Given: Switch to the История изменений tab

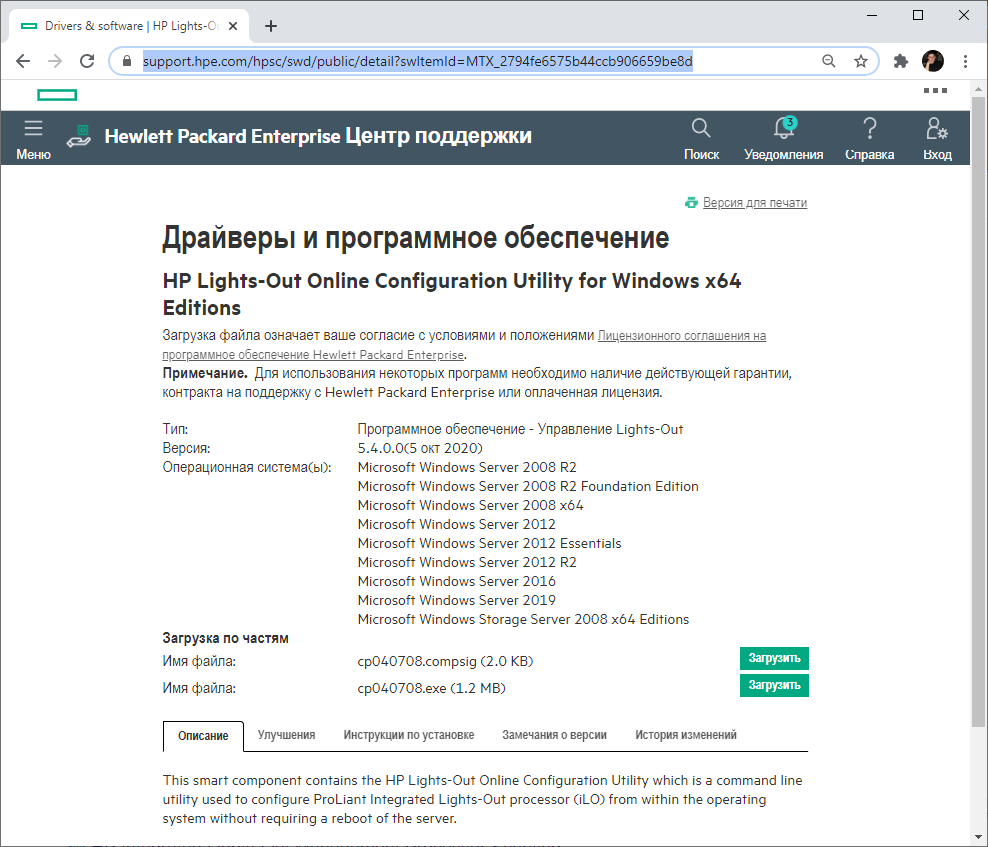Looking at the screenshot, I should tap(686, 735).
